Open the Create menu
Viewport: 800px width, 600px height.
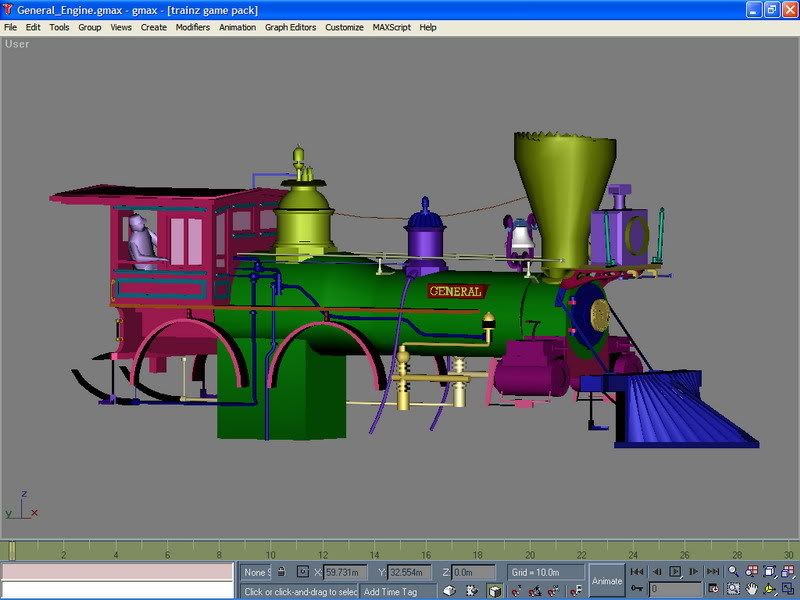pyautogui.click(x=154, y=28)
